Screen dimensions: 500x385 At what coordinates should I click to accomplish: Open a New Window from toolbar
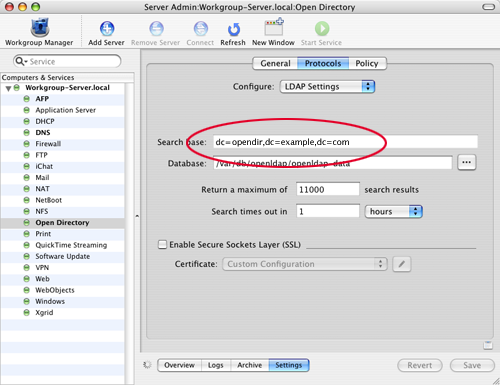pos(273,27)
